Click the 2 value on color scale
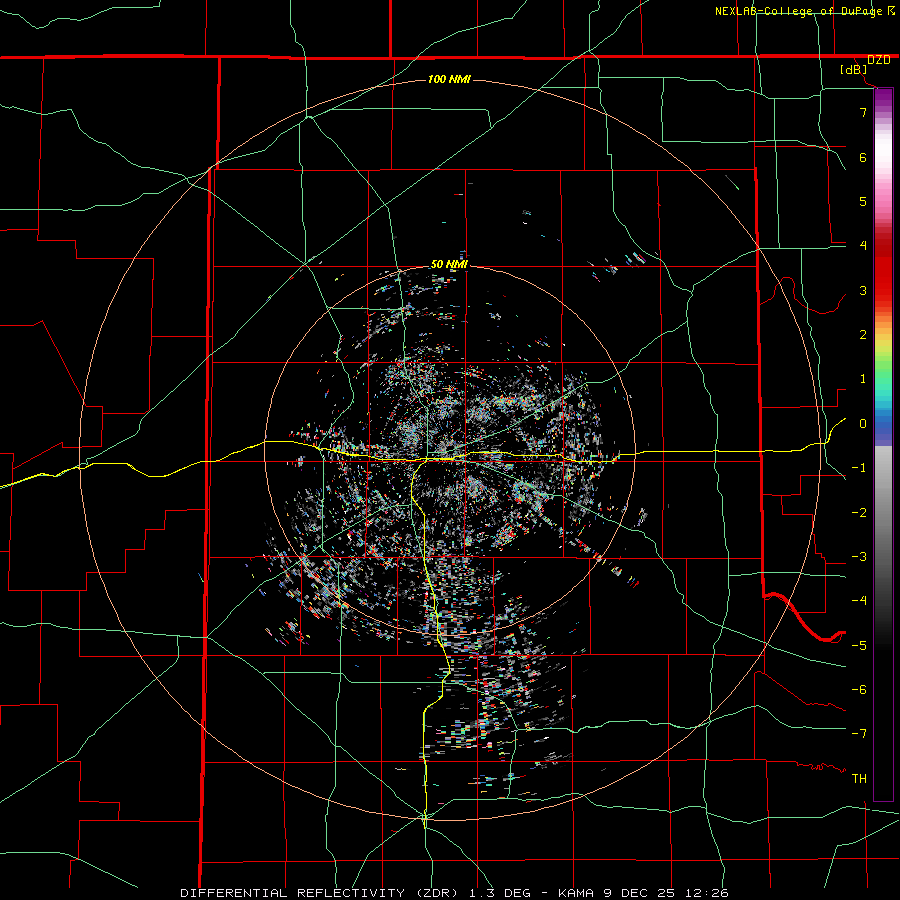The width and height of the screenshot is (900, 900). click(863, 335)
